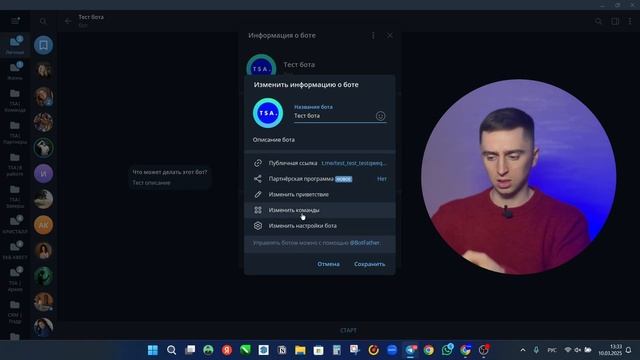Click Что может делать этот бот? text
The width and height of the screenshot is (640, 360).
[170, 172]
